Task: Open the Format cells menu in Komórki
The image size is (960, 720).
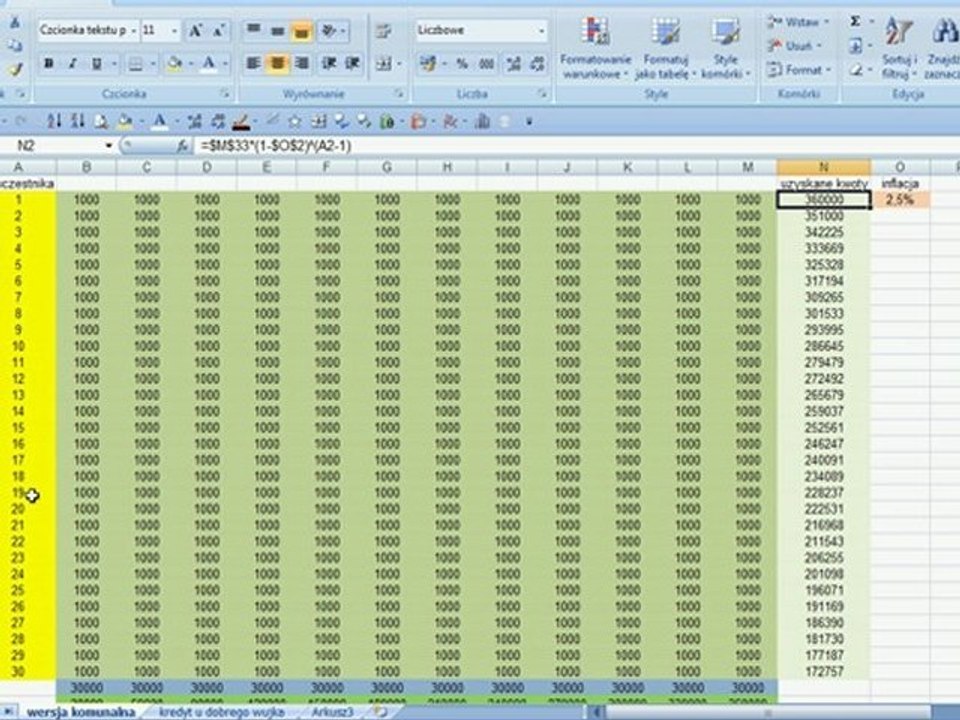Action: (798, 70)
